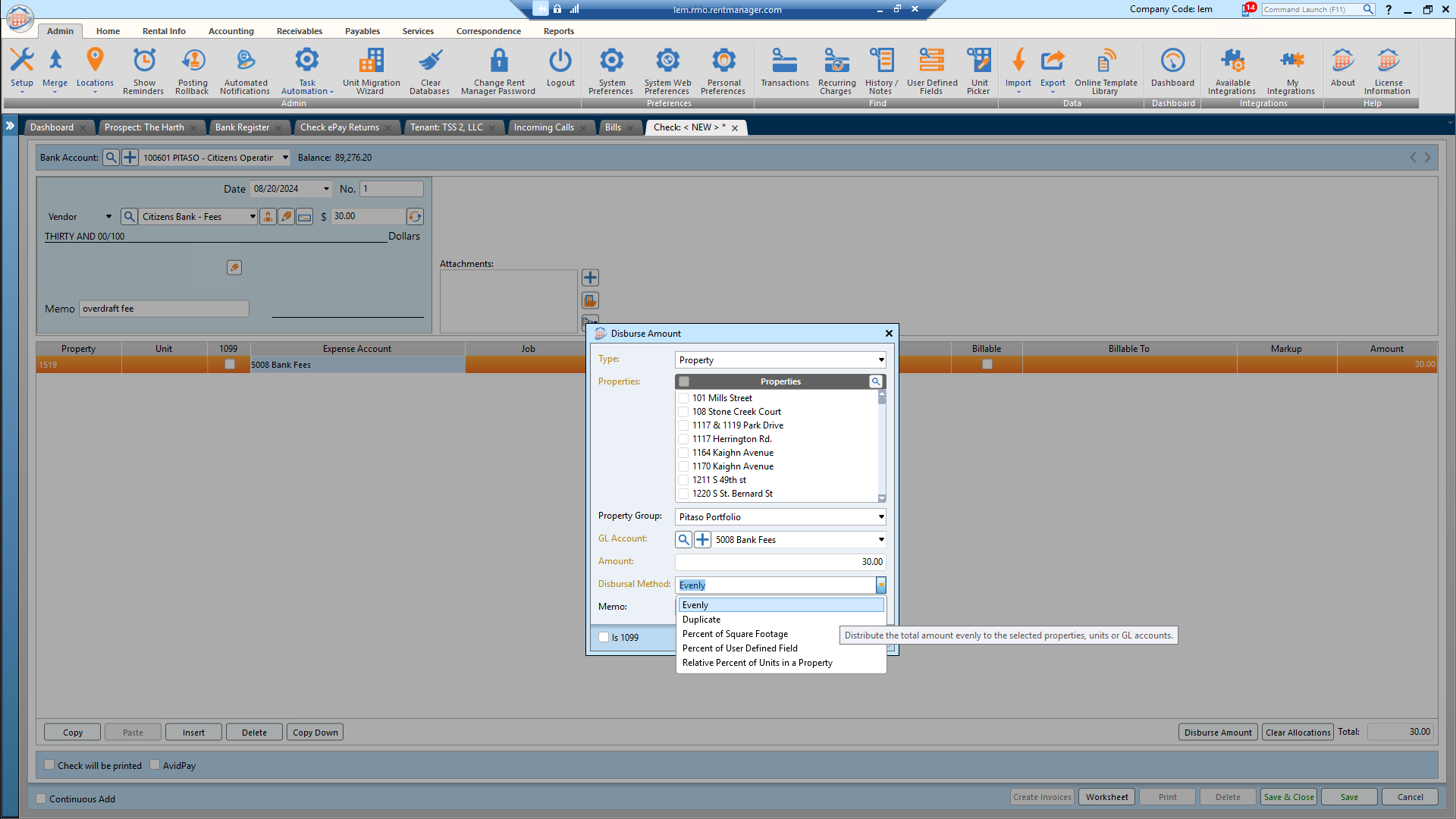Enable Check will be printed

49,765
